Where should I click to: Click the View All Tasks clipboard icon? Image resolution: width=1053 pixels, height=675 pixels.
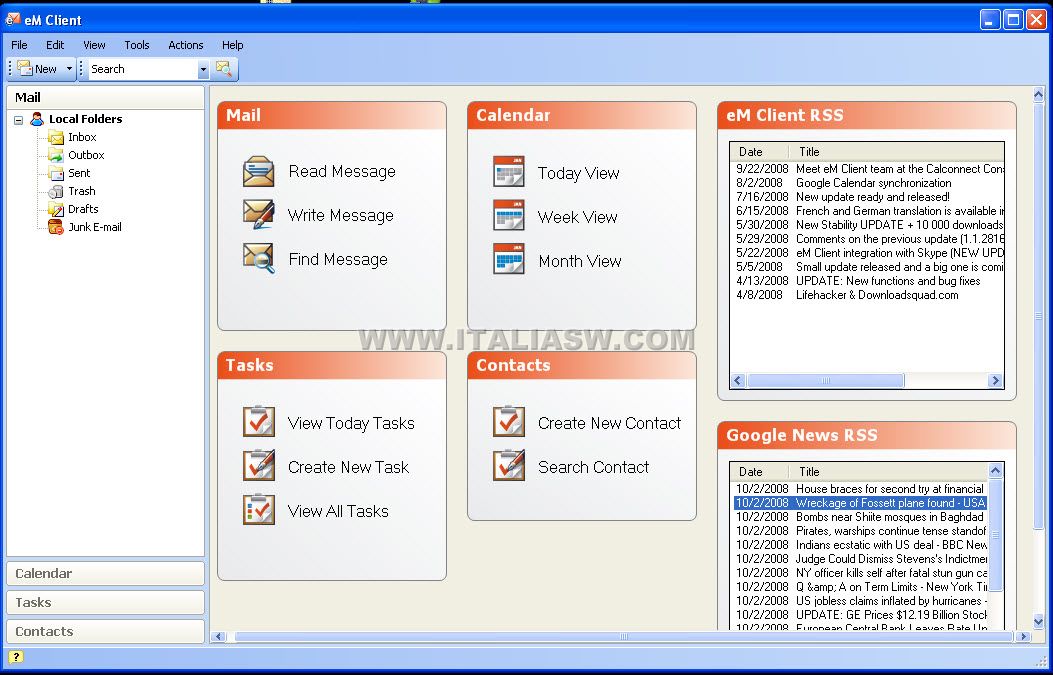pos(259,509)
